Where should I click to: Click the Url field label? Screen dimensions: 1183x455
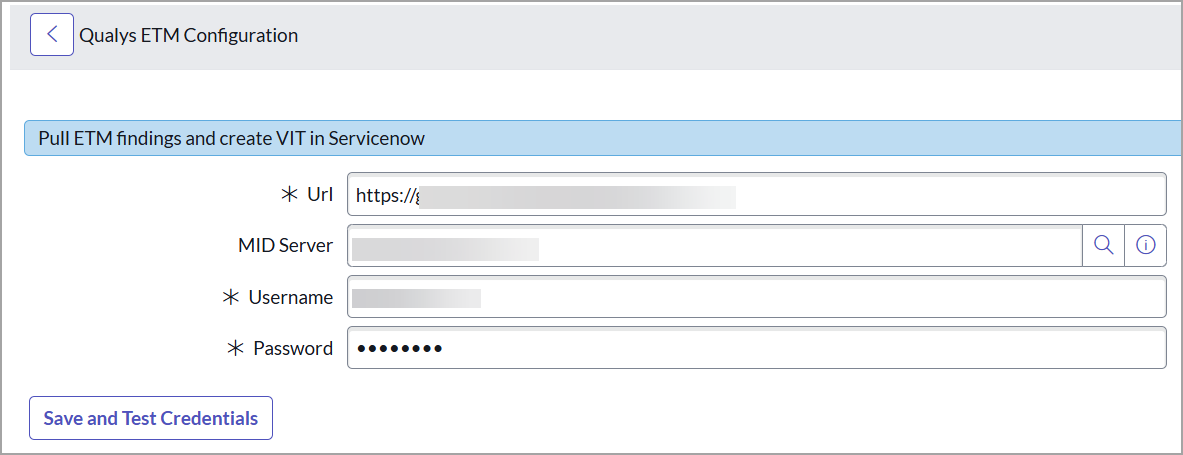point(320,195)
